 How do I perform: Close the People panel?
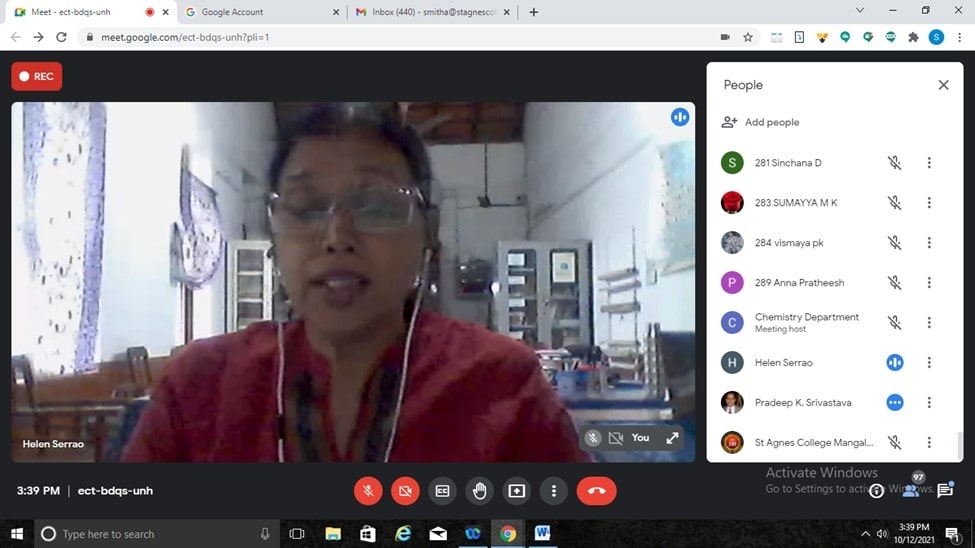pos(943,85)
